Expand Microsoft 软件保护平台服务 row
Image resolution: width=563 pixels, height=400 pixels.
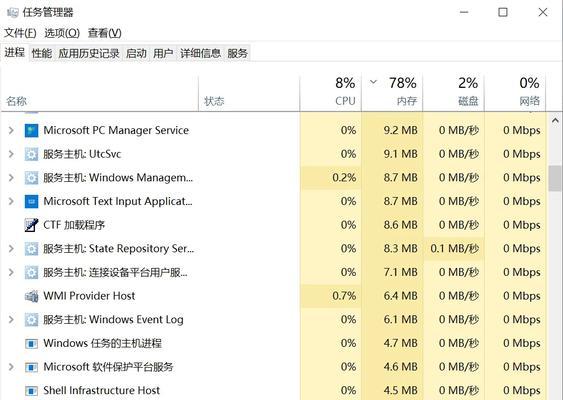[11, 367]
